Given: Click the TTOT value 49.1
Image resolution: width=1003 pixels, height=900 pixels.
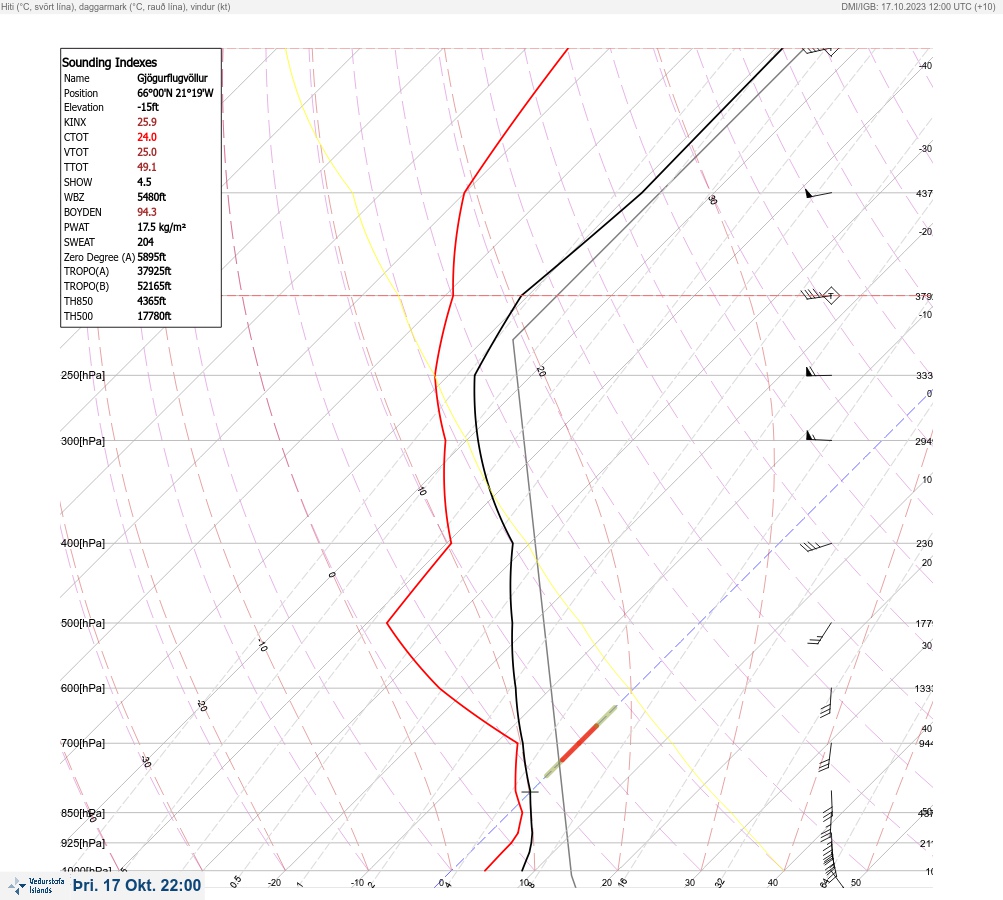Looking at the screenshot, I should point(146,167).
